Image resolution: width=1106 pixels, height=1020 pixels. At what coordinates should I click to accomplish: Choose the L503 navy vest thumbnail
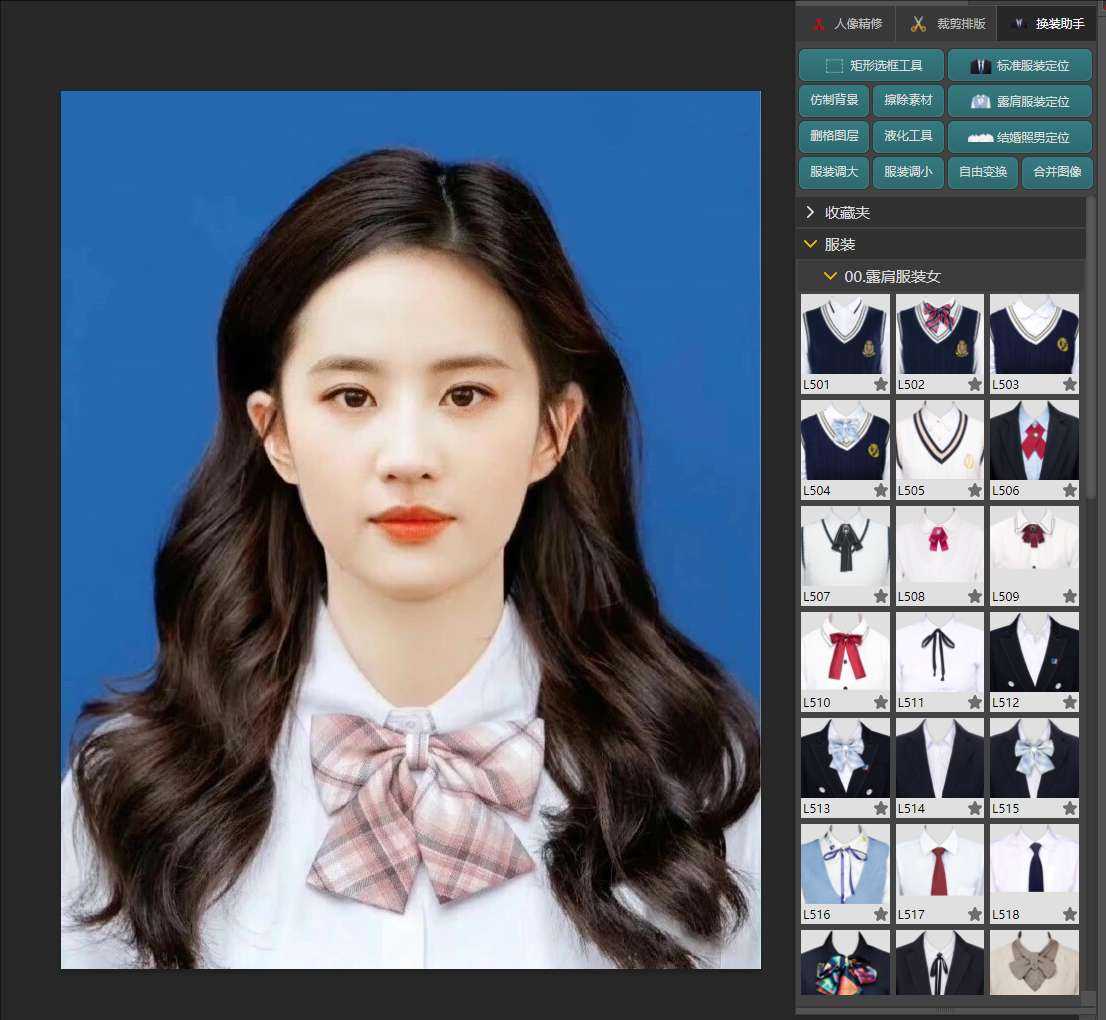[x=1034, y=334]
